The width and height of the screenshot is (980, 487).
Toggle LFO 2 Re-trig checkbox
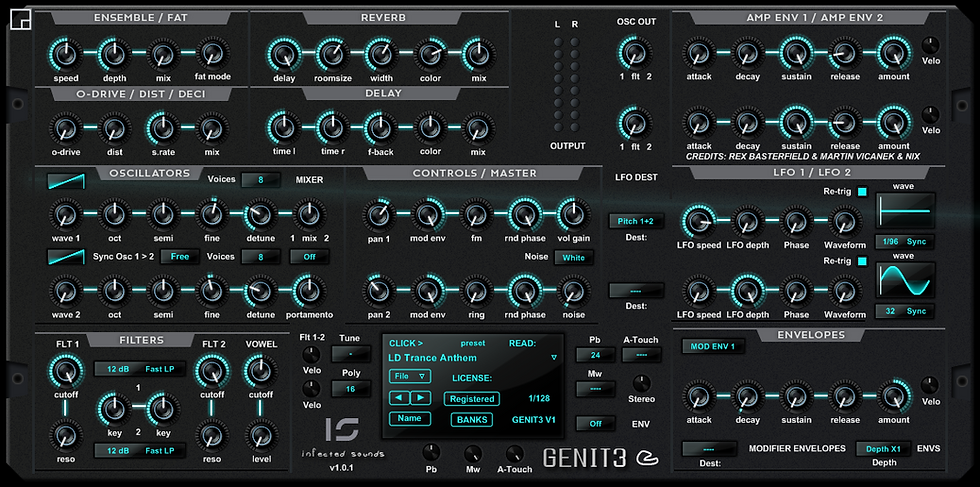pos(862,261)
